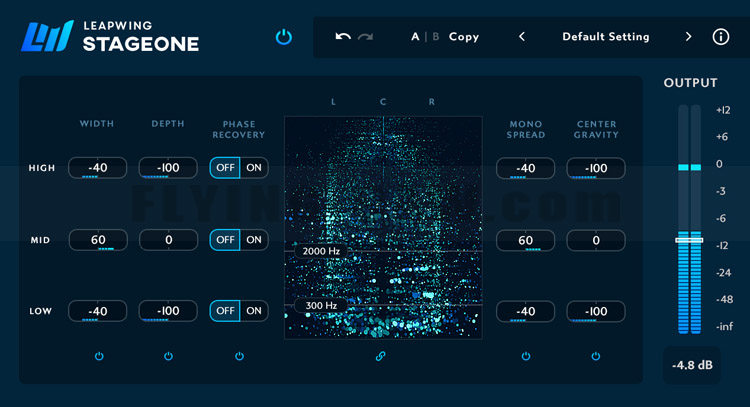The height and width of the screenshot is (407, 750).
Task: Click the -4.8 dB output value box
Action: pyautogui.click(x=692, y=365)
